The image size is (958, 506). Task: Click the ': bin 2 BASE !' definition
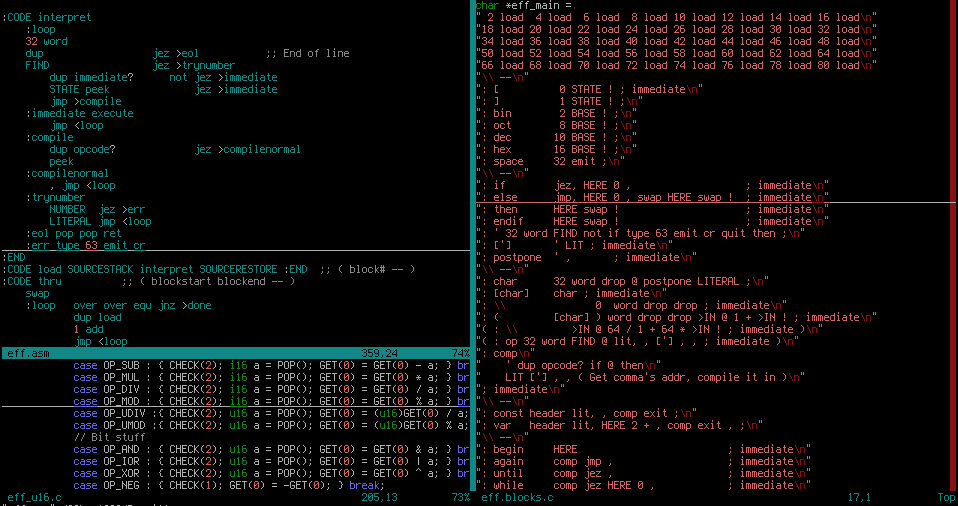click(557, 113)
